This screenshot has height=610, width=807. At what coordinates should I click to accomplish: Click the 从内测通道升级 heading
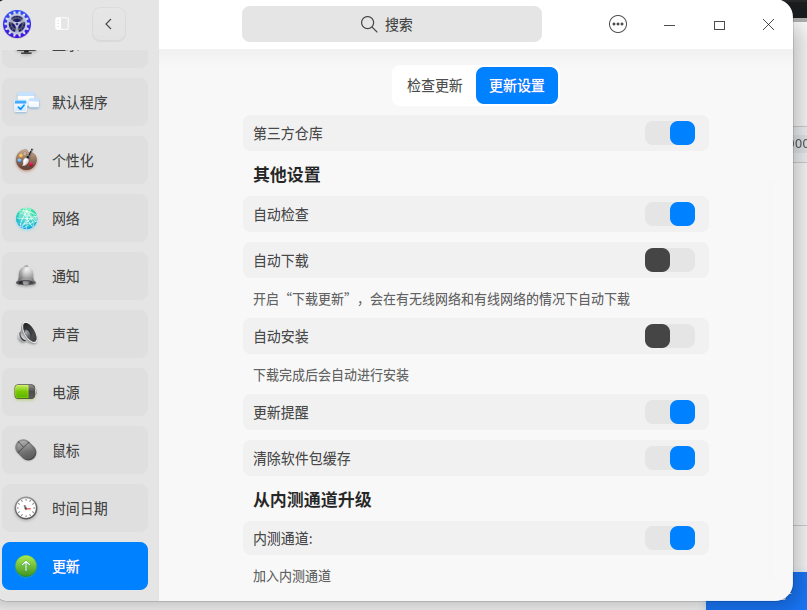click(x=312, y=500)
